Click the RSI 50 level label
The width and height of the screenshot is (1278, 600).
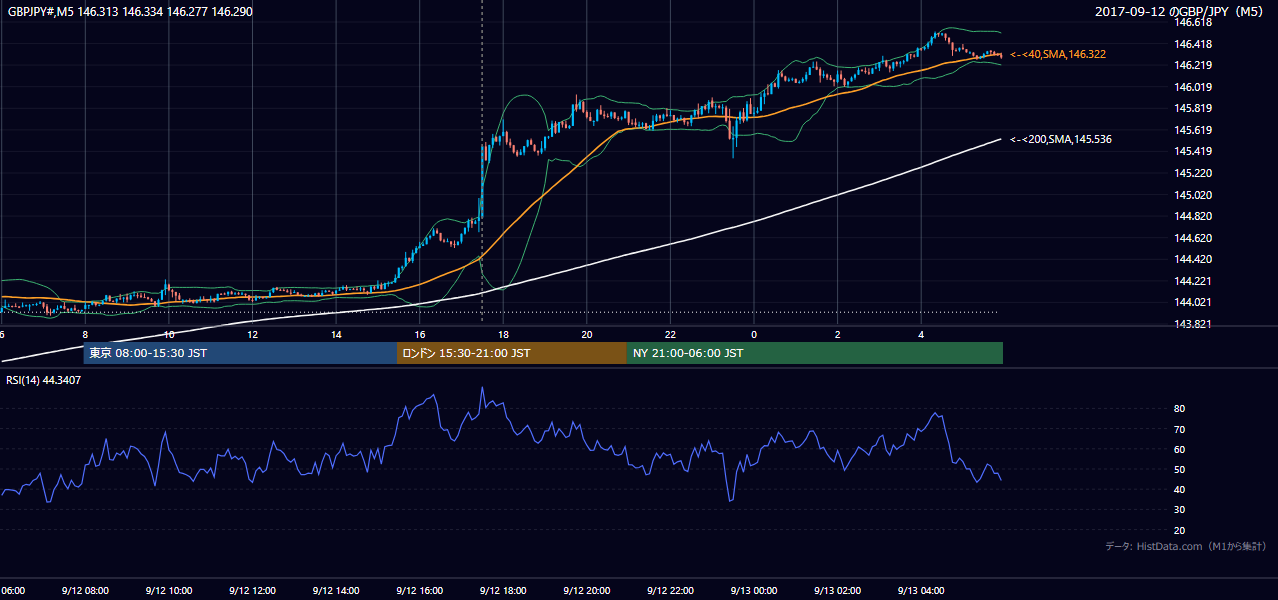[x=1180, y=469]
